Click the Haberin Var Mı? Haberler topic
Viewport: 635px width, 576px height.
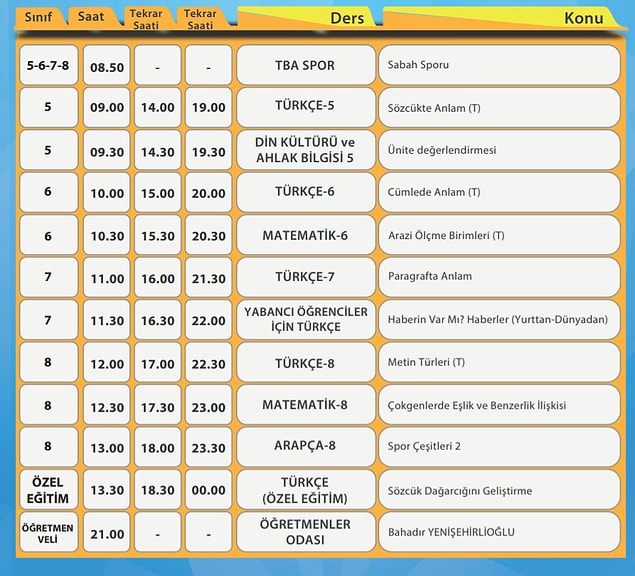point(499,320)
